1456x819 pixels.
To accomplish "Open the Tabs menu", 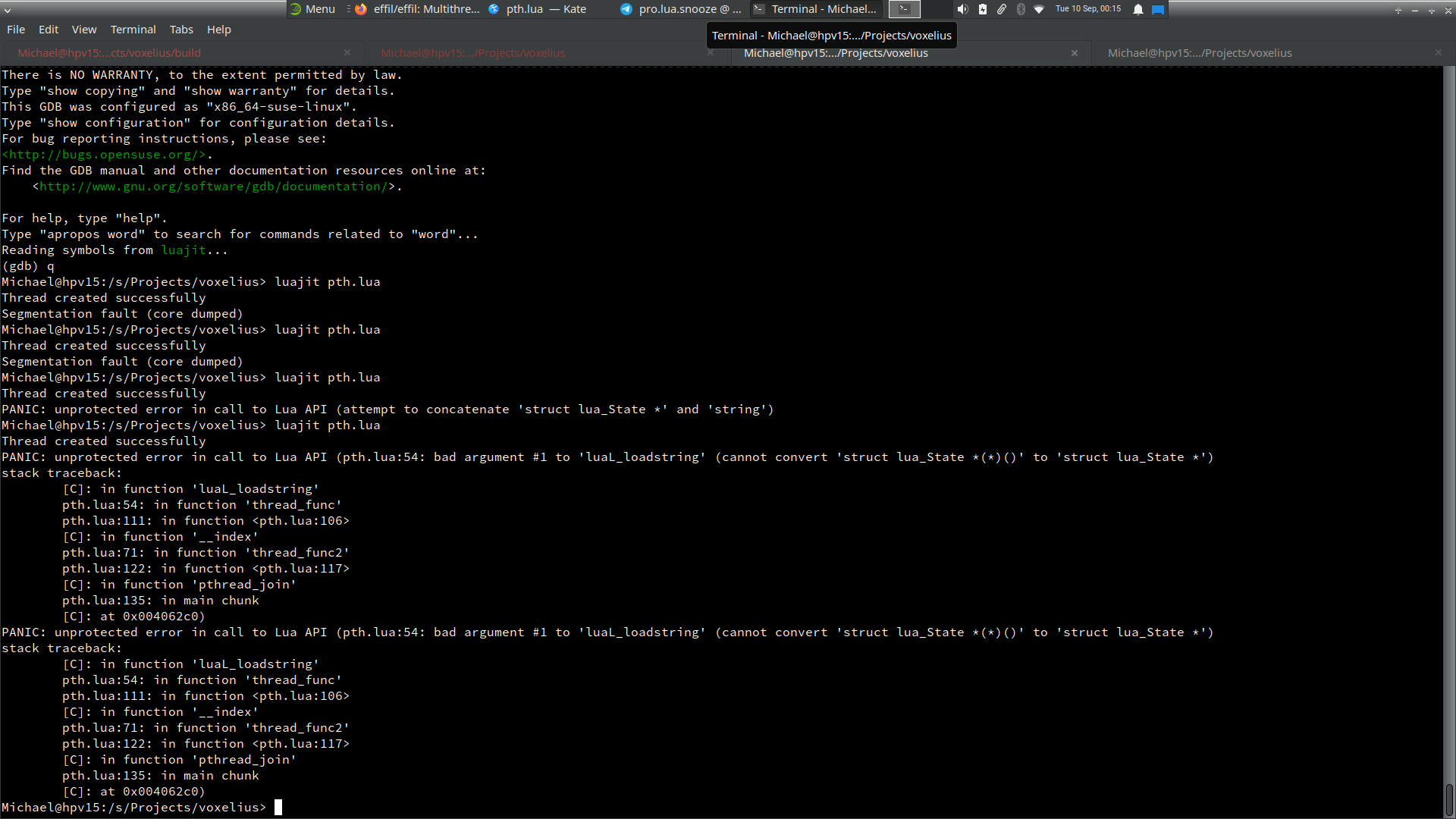I will 181,30.
